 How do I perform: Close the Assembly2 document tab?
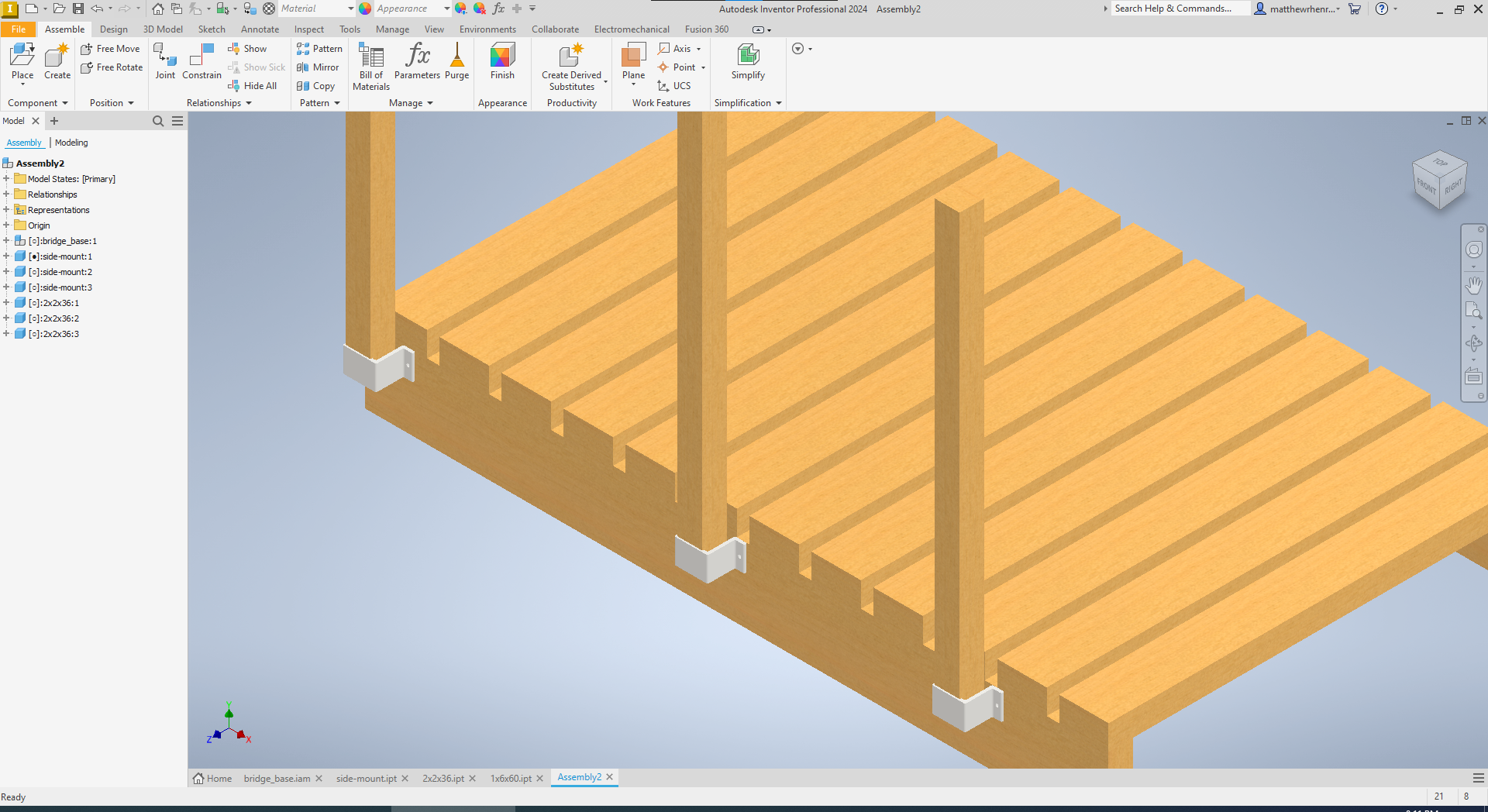click(x=610, y=777)
